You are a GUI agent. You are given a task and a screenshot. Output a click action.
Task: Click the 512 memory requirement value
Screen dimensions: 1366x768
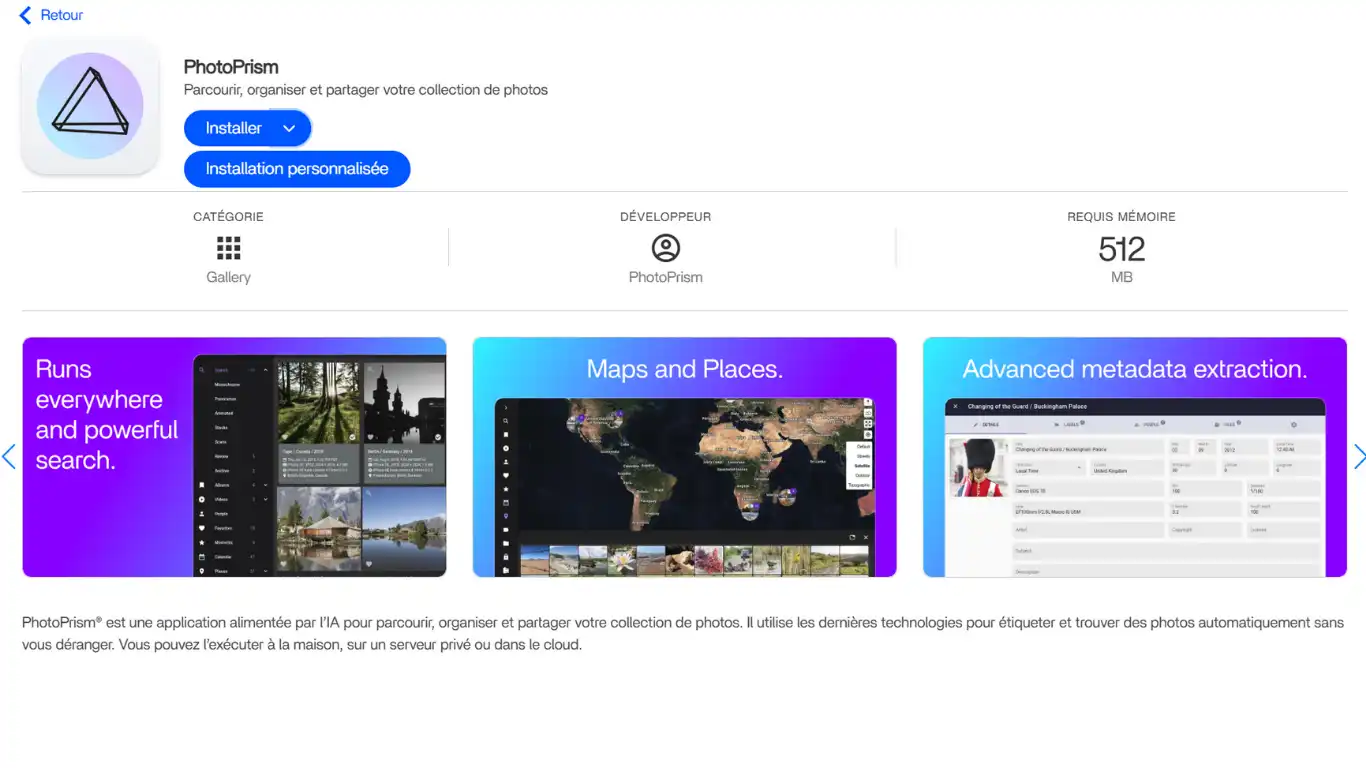point(1121,248)
